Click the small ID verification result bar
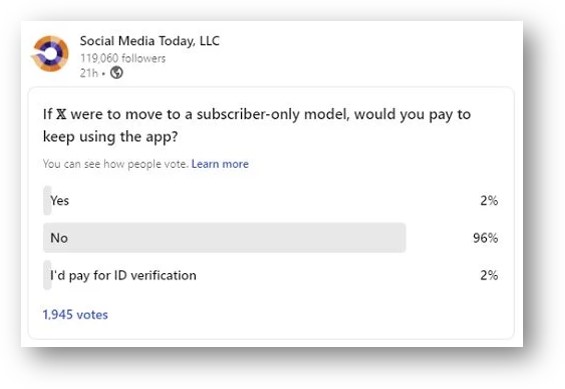This screenshot has width=565, height=389. click(x=47, y=275)
